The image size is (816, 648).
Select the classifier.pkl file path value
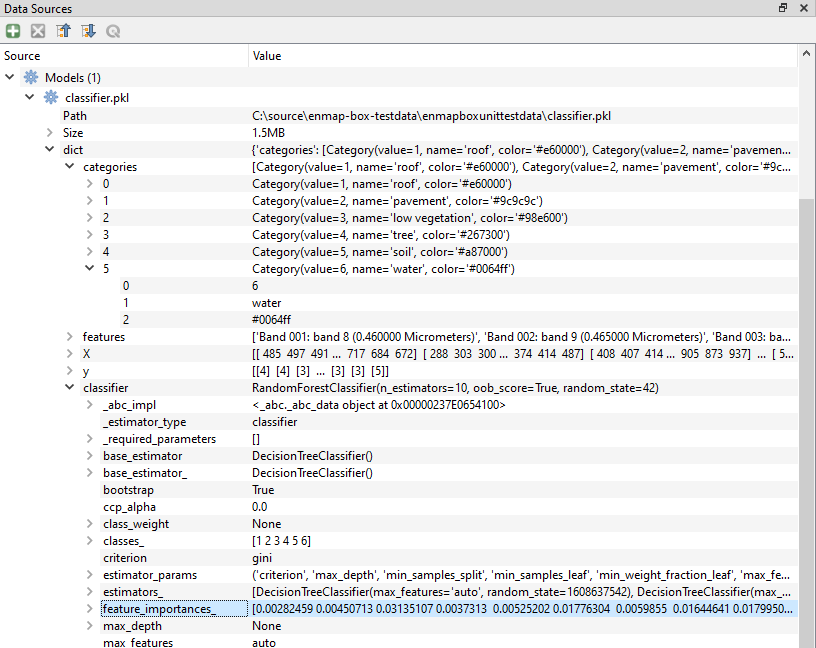(431, 116)
